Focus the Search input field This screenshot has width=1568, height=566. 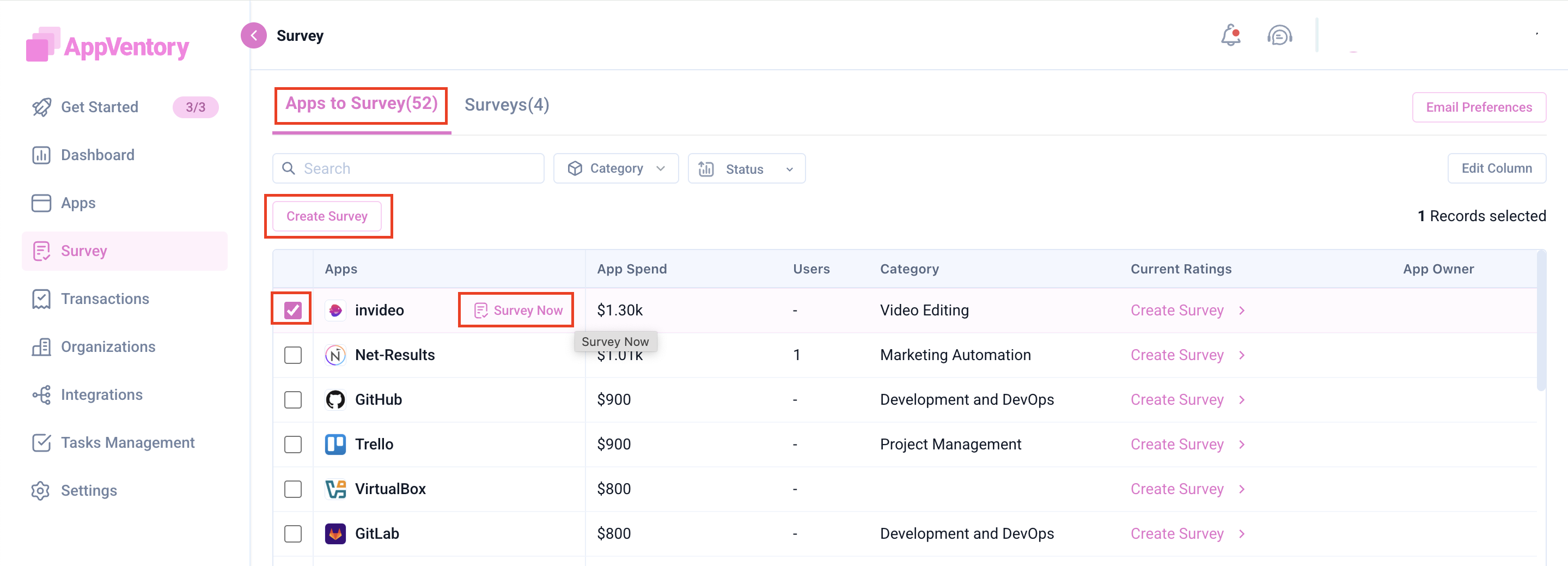coord(408,168)
